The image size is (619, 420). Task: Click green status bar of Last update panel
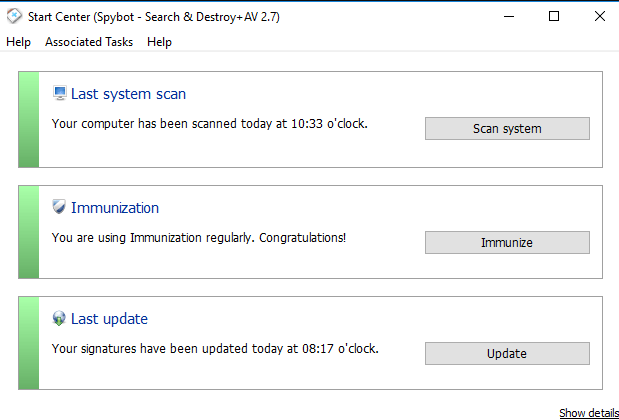[x=29, y=343]
